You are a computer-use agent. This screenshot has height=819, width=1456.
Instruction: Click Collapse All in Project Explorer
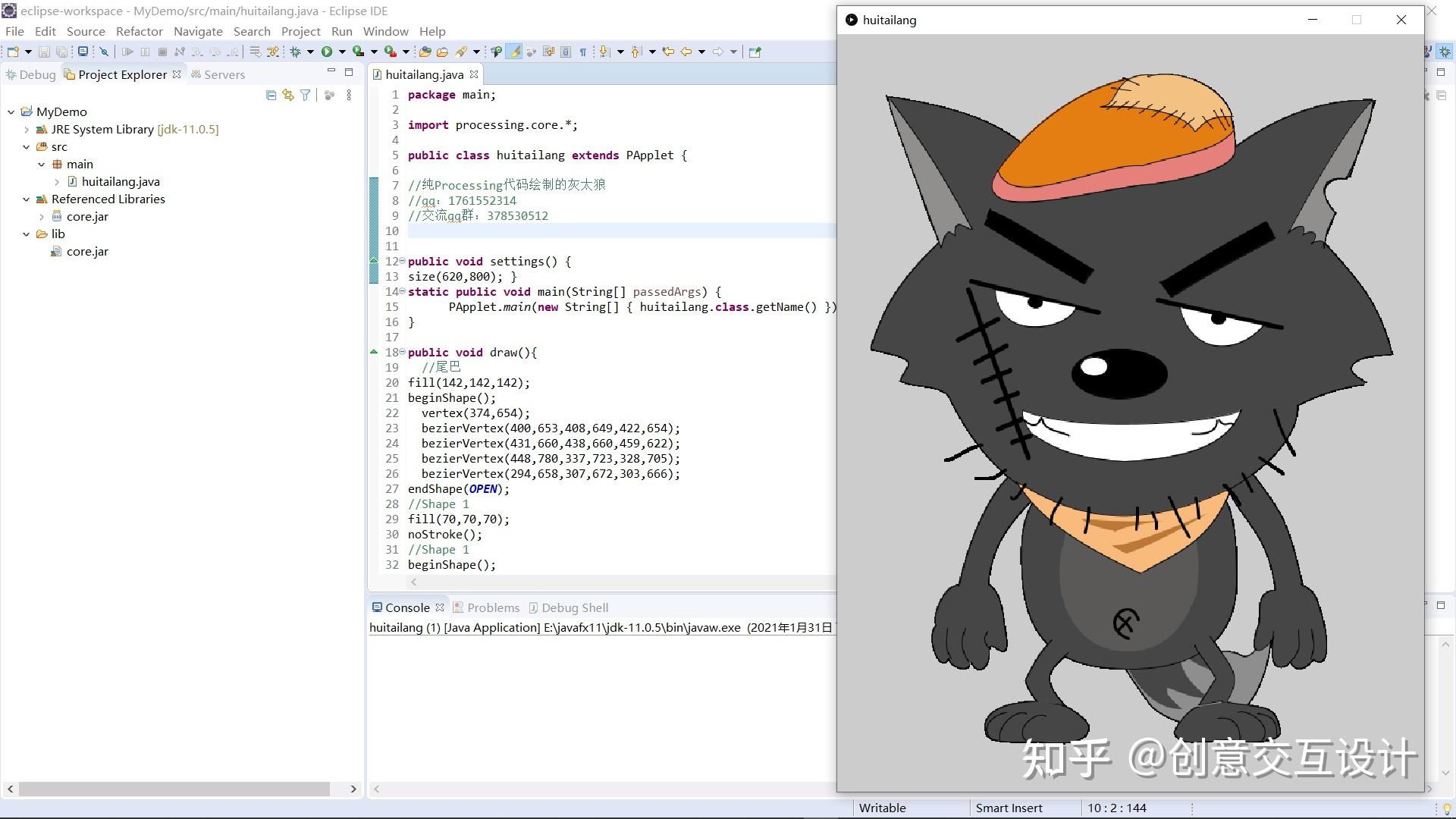(271, 94)
